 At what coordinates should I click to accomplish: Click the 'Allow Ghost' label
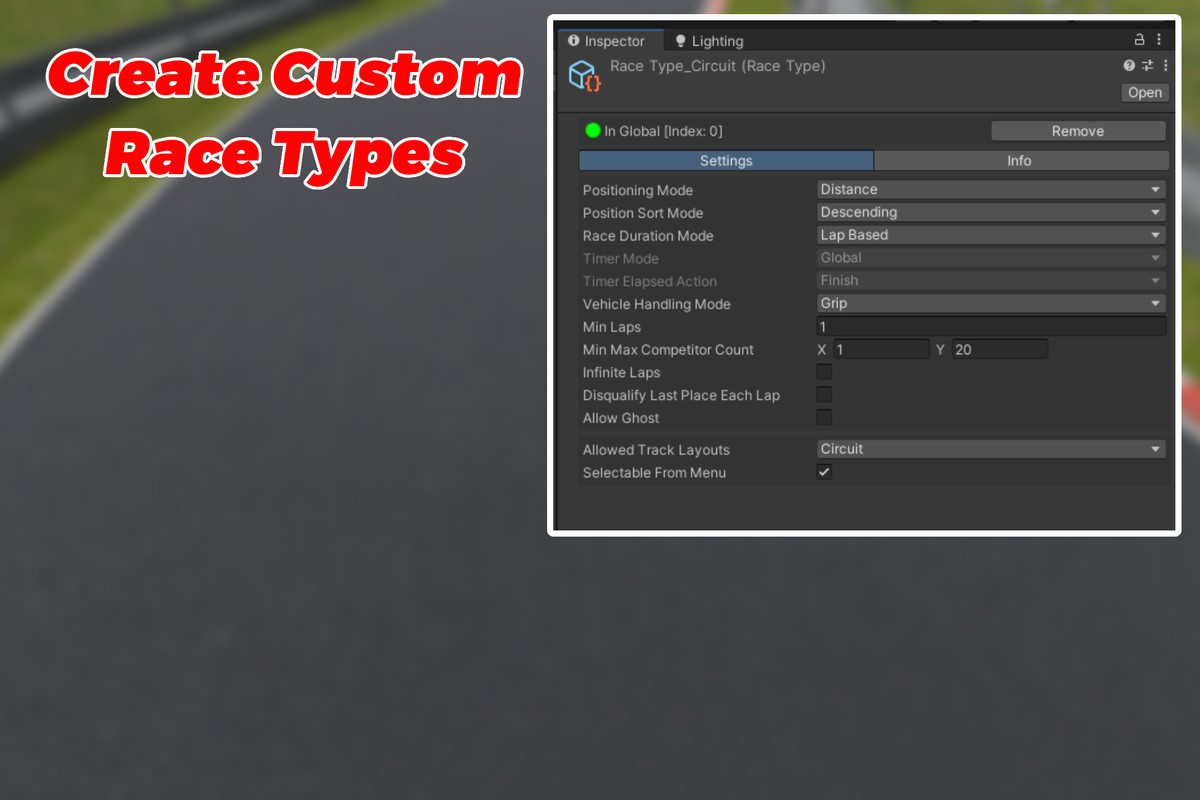621,418
